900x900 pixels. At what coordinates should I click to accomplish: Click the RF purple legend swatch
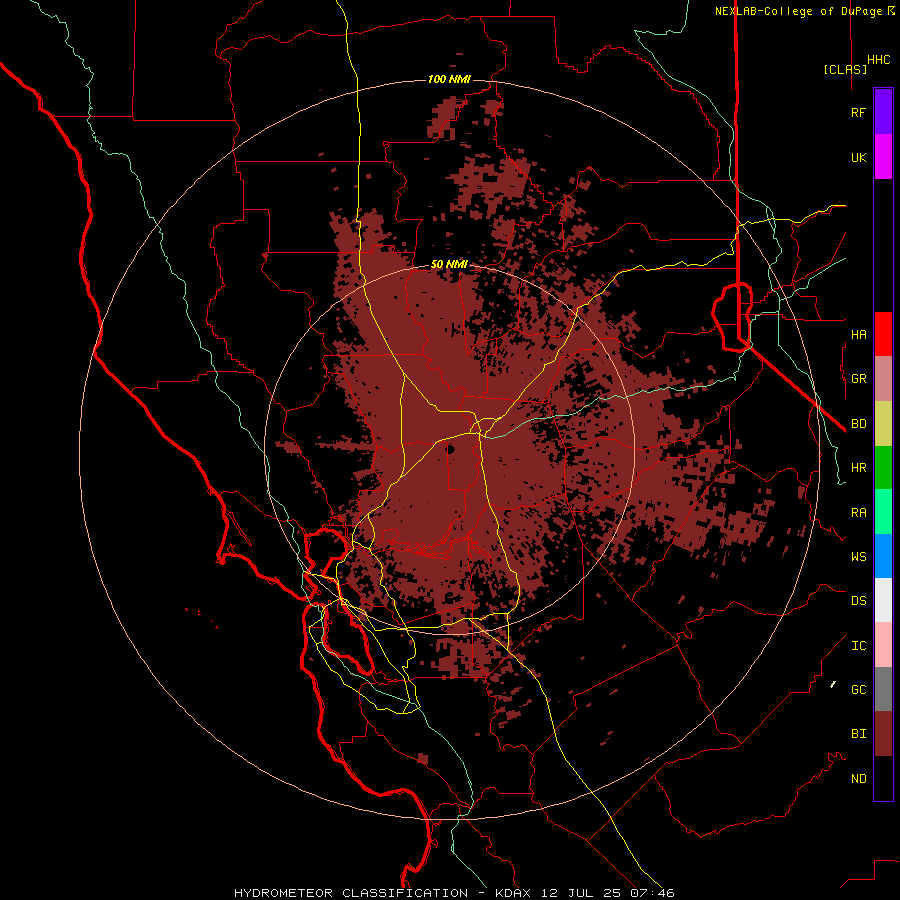(x=883, y=112)
